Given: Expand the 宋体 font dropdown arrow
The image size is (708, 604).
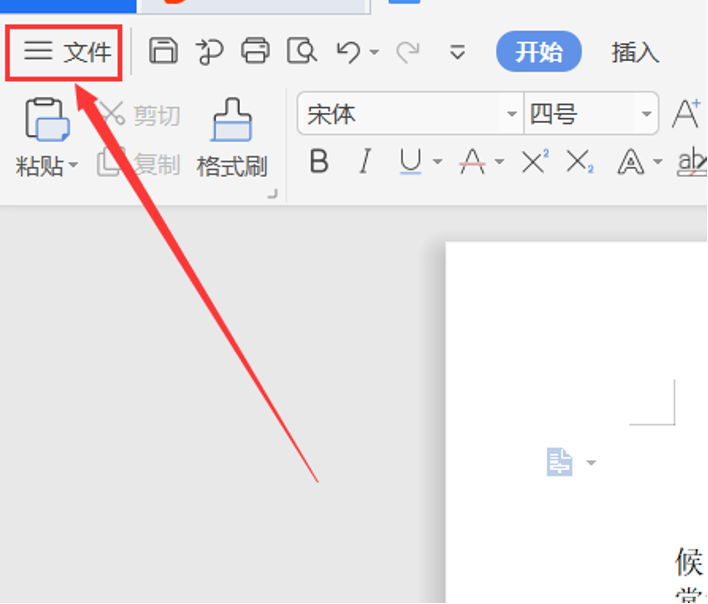Looking at the screenshot, I should (512, 114).
